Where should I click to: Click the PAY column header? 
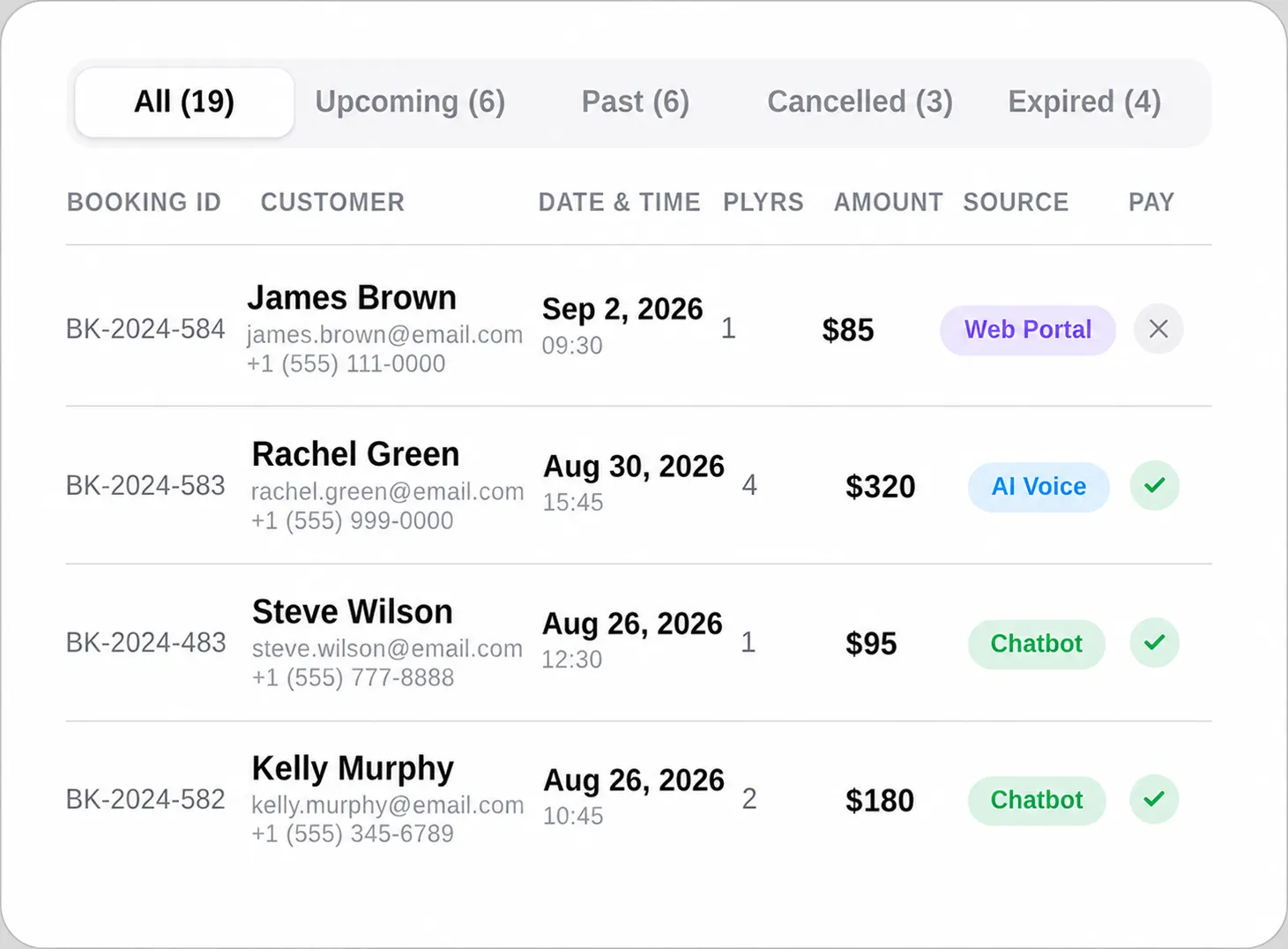pyautogui.click(x=1151, y=203)
